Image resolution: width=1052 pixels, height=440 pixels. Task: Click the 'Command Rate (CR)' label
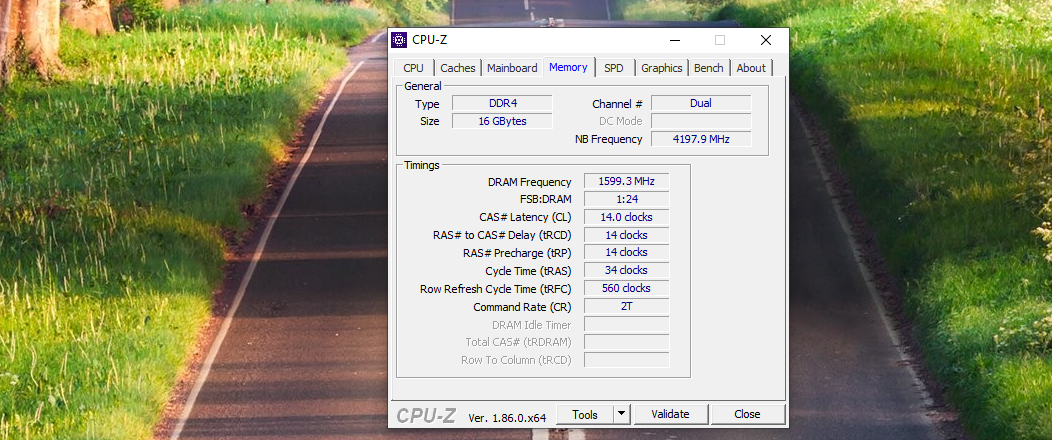click(522, 307)
